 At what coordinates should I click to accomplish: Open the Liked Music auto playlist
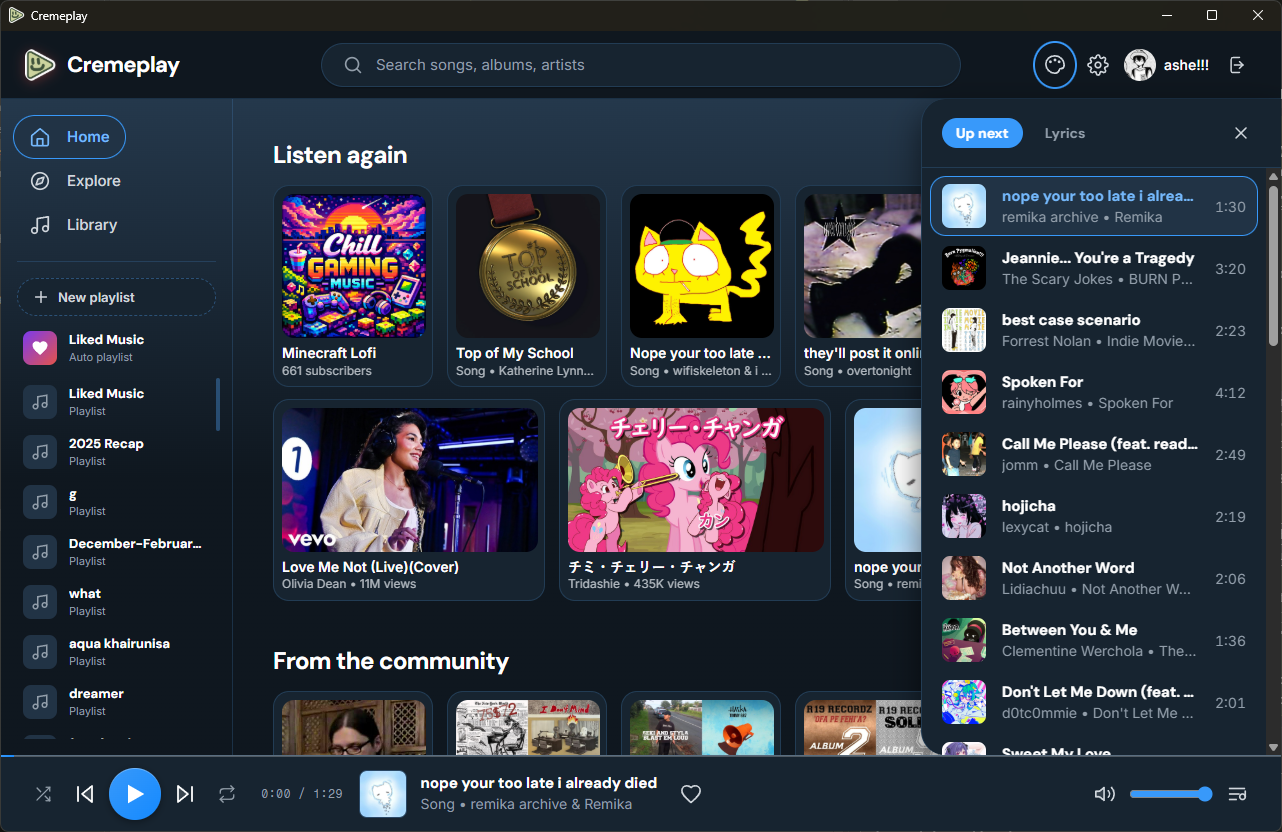[x=116, y=348]
